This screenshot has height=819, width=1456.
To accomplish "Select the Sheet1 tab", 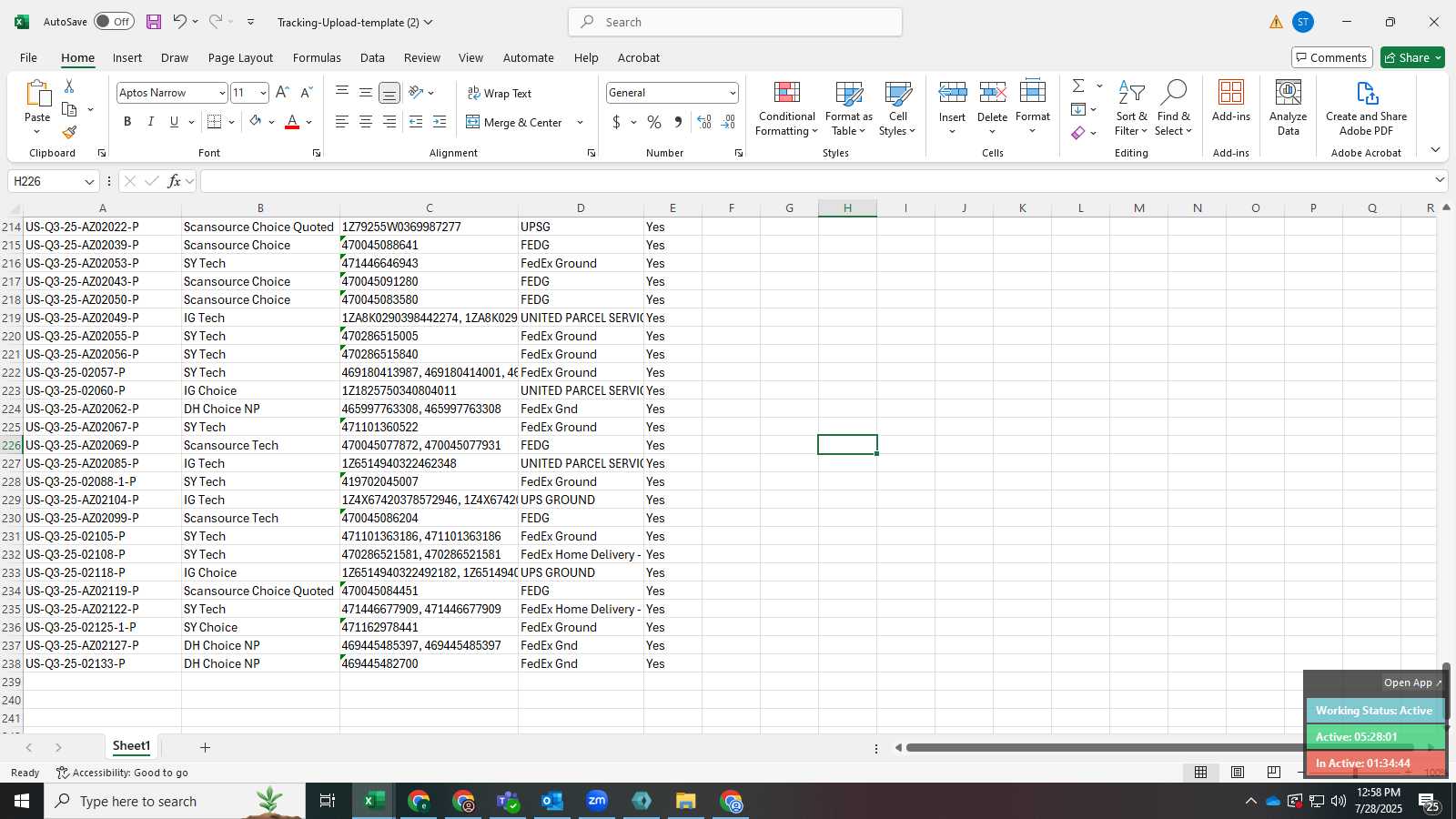I will [x=131, y=746].
